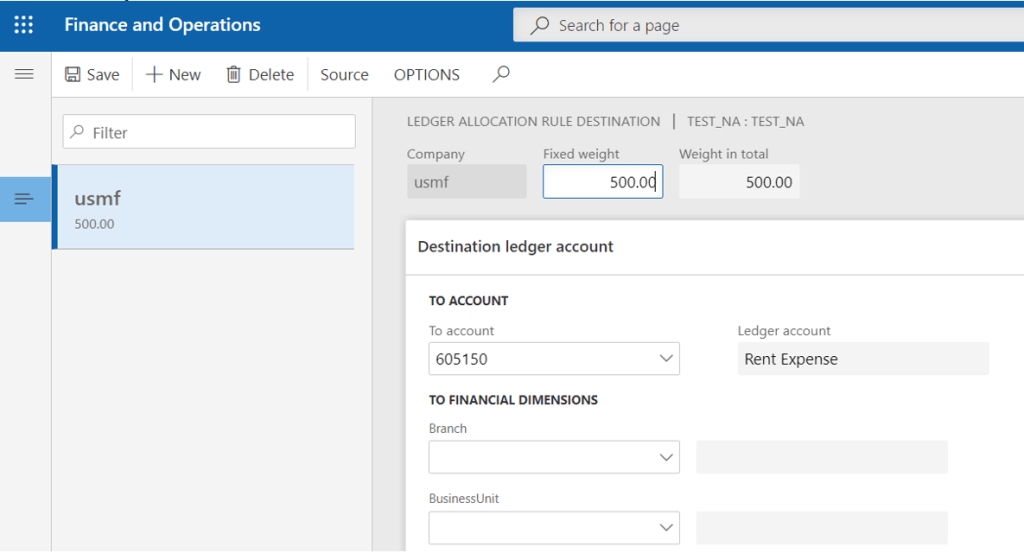Click the Company field usmf
This screenshot has width=1024, height=553.
(466, 182)
